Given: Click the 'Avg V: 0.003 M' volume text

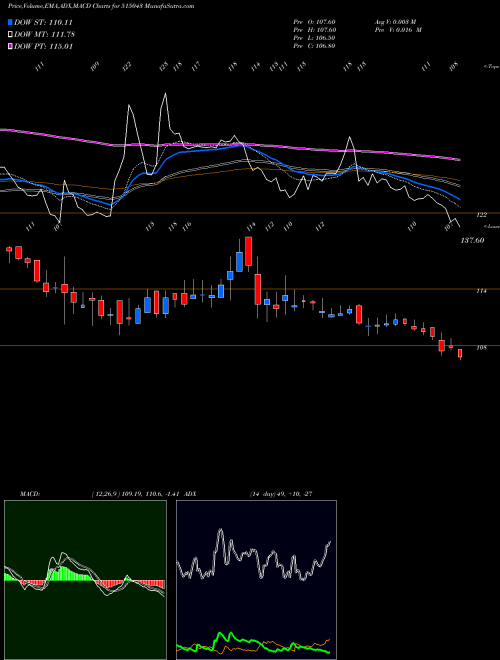Looking at the screenshot, I should 395,21.
